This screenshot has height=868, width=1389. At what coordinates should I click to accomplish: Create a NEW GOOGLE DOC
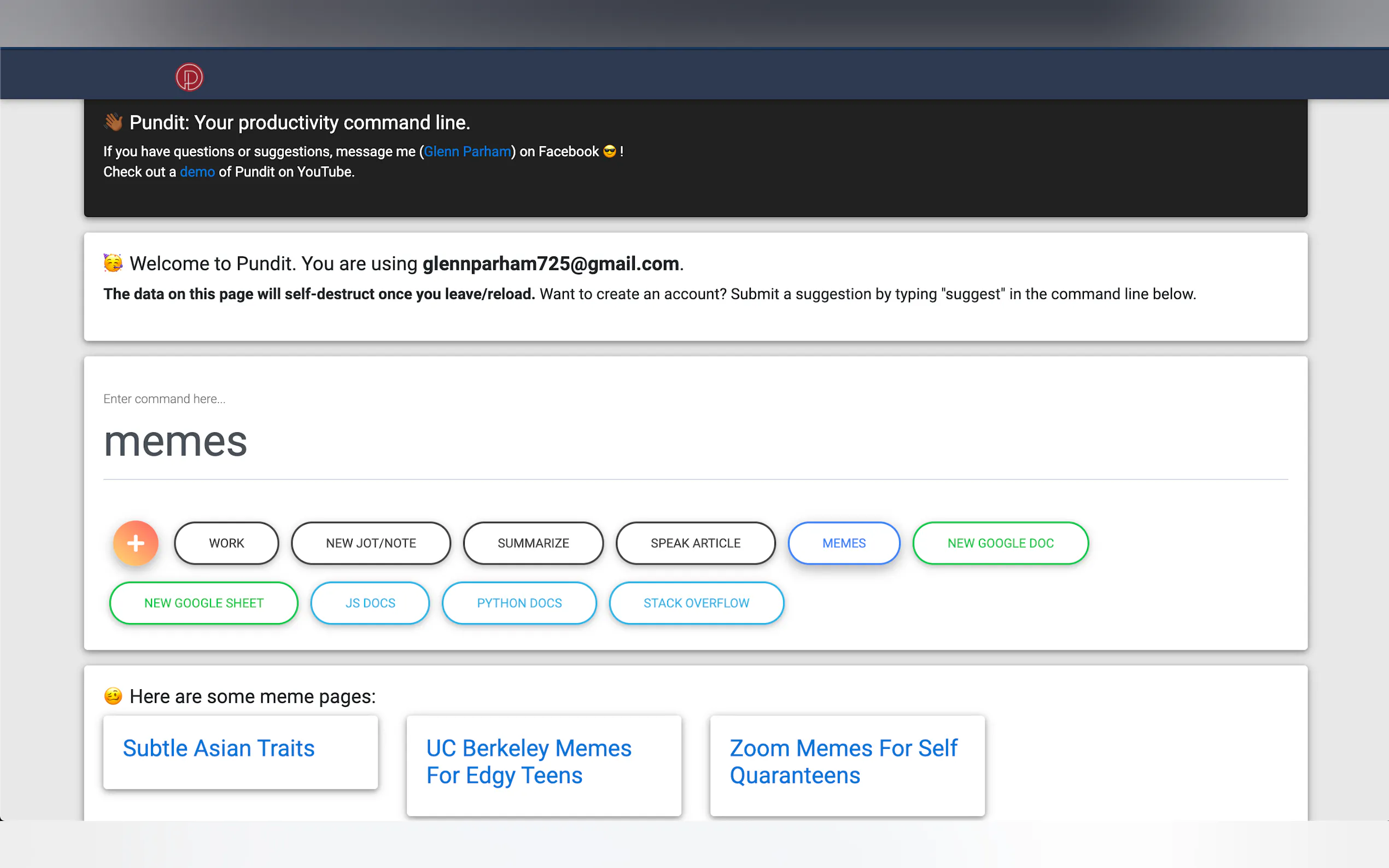pos(1000,543)
